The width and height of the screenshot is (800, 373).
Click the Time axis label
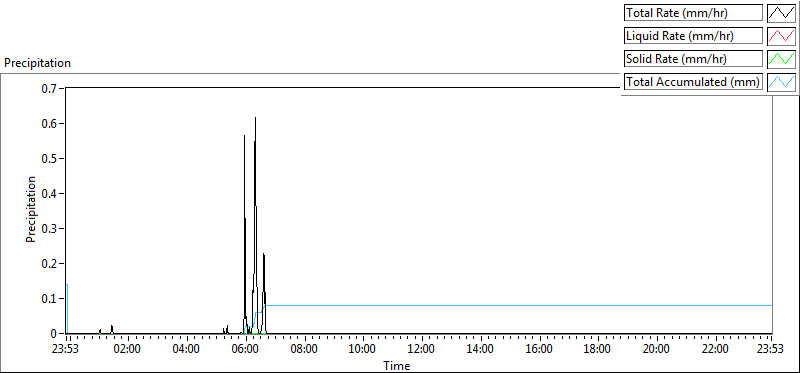click(396, 366)
